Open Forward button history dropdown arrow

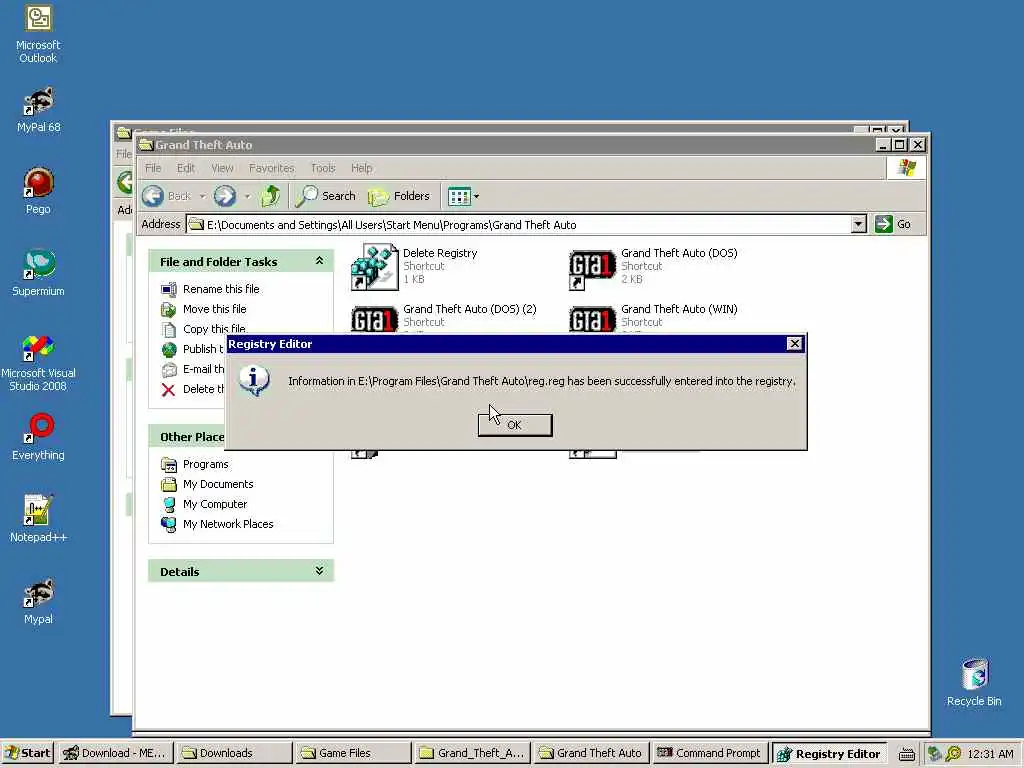pyautogui.click(x=247, y=196)
